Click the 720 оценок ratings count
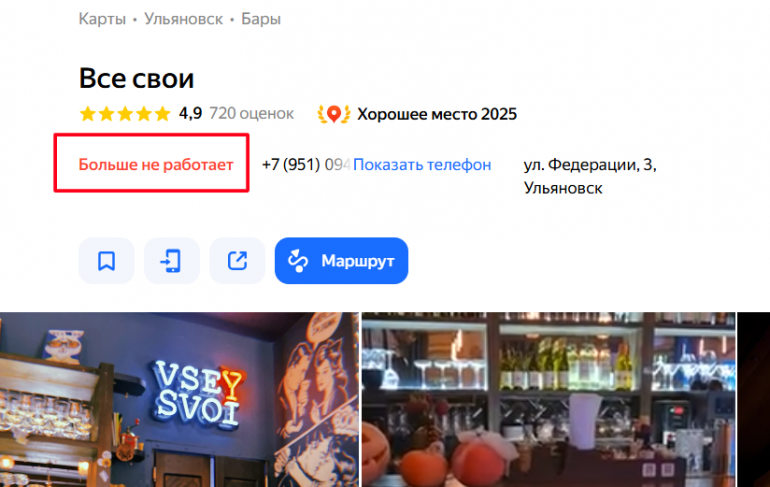Image resolution: width=770 pixels, height=487 pixels. pos(251,113)
